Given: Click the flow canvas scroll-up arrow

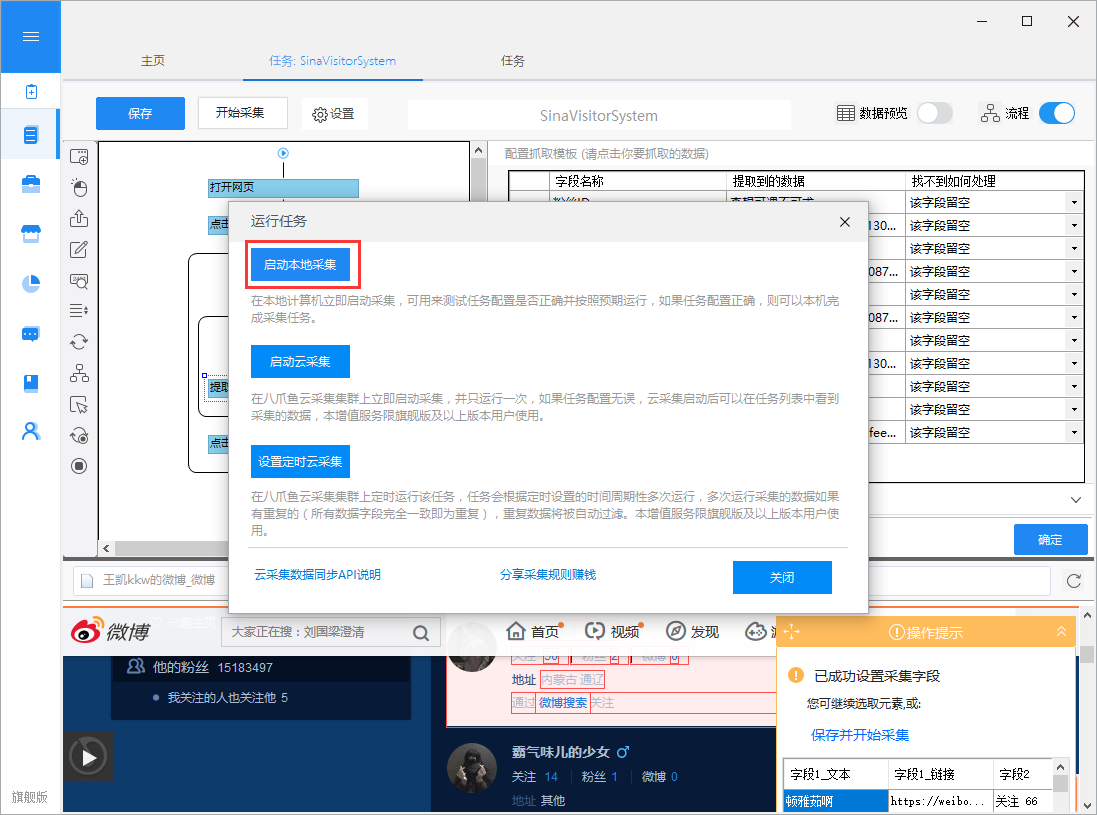Looking at the screenshot, I should coord(479,150).
